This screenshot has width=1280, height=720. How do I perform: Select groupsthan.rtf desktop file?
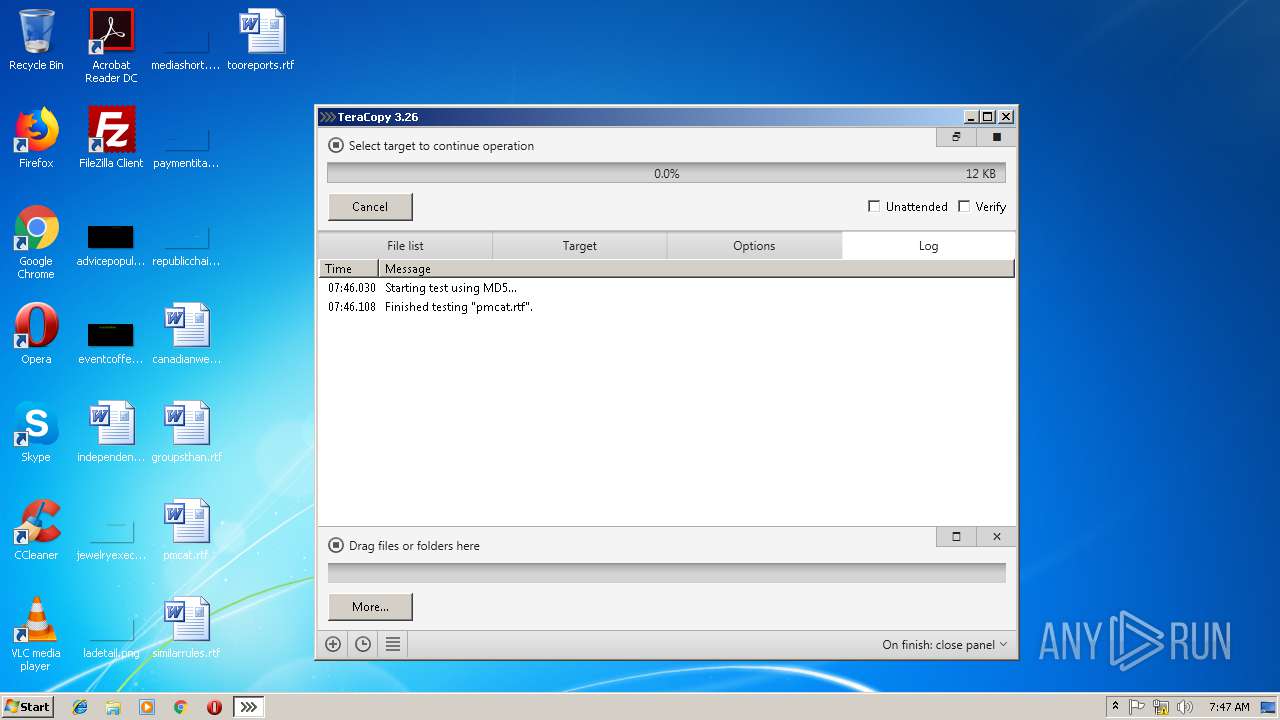coord(186,432)
